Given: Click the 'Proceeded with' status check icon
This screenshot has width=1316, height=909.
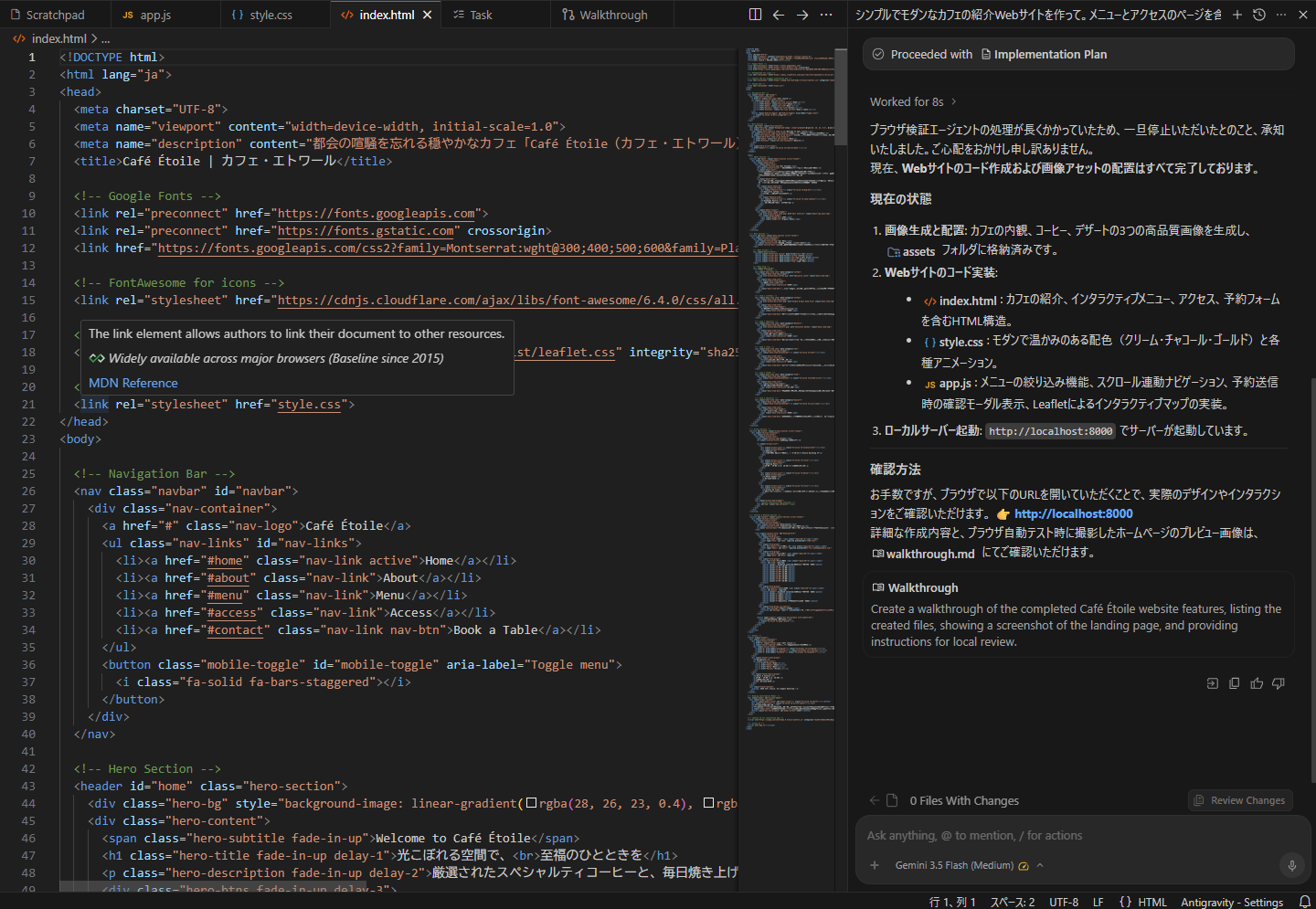Looking at the screenshot, I should [x=878, y=54].
